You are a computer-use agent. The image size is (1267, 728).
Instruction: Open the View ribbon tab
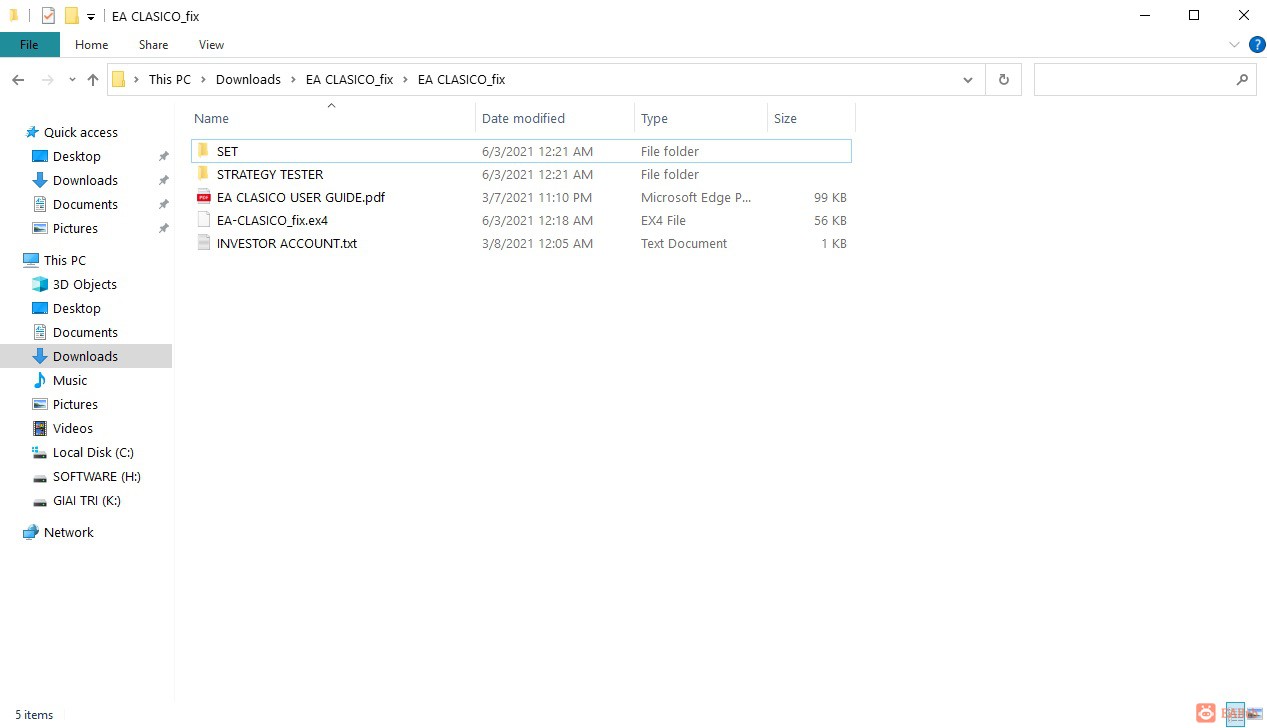click(x=211, y=45)
